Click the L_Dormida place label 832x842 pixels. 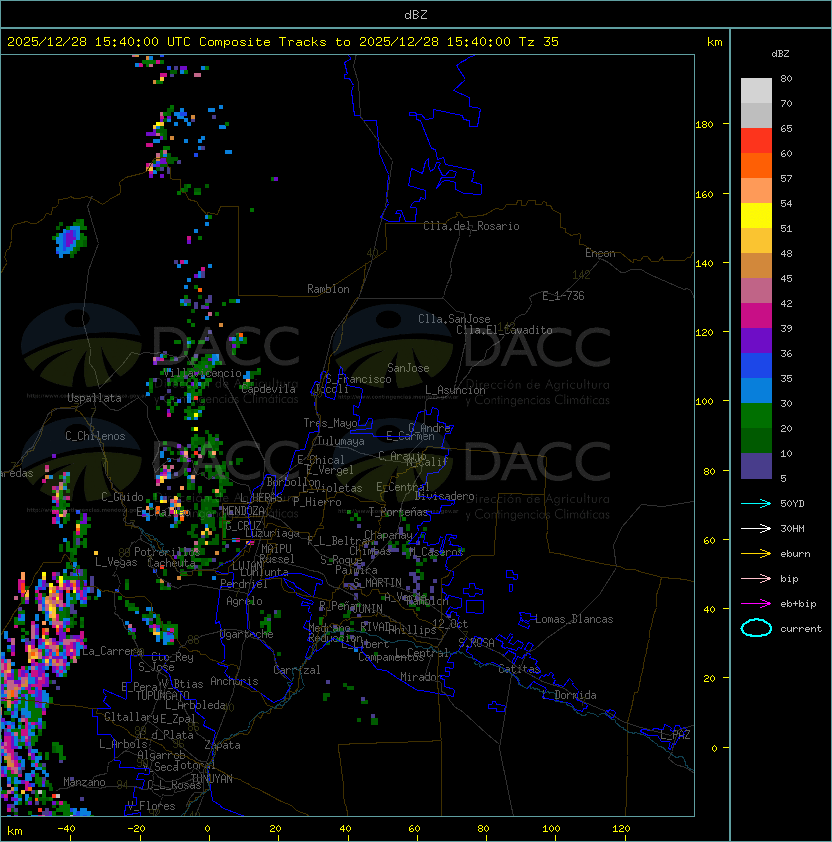point(569,695)
